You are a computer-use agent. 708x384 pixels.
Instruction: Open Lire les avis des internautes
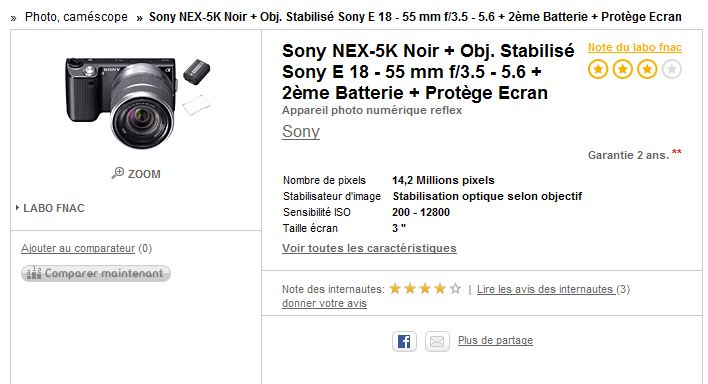point(545,289)
